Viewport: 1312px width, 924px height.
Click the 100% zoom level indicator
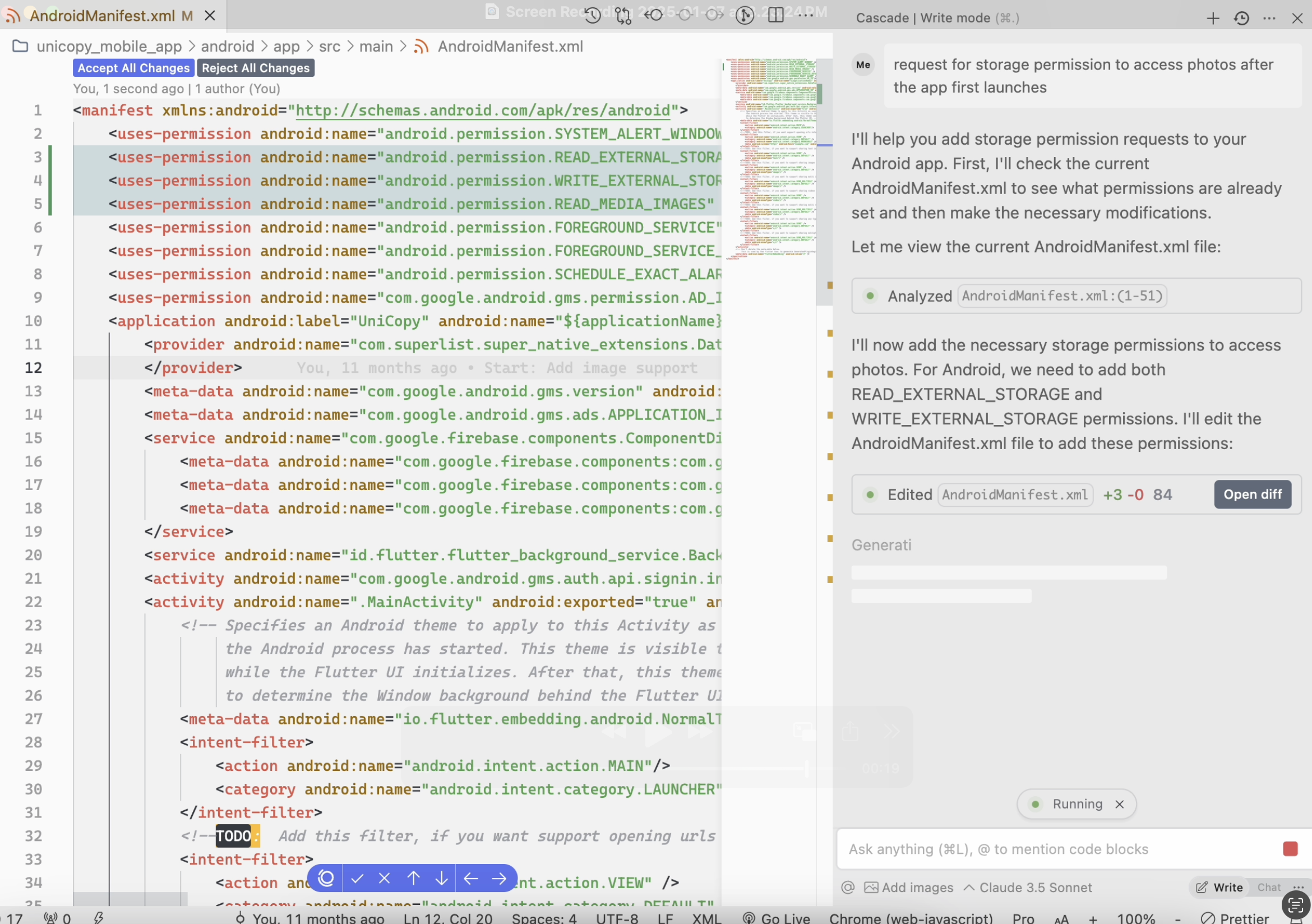[x=1136, y=918]
